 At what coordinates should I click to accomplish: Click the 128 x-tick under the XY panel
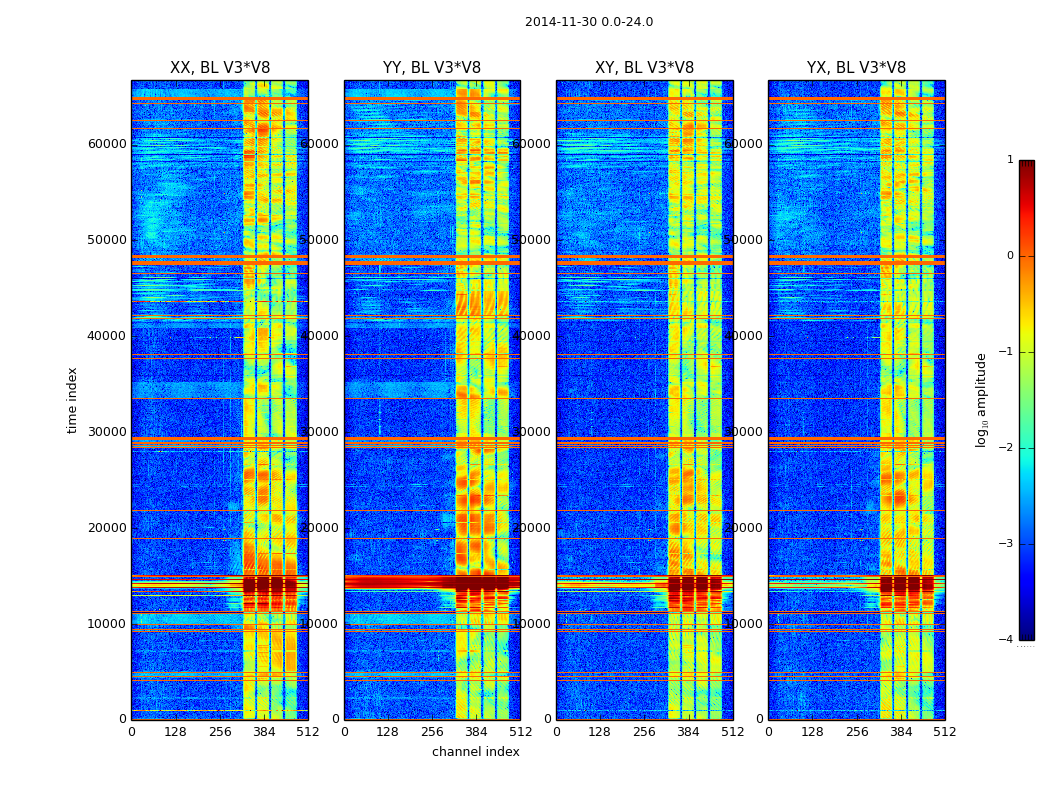[x=600, y=732]
